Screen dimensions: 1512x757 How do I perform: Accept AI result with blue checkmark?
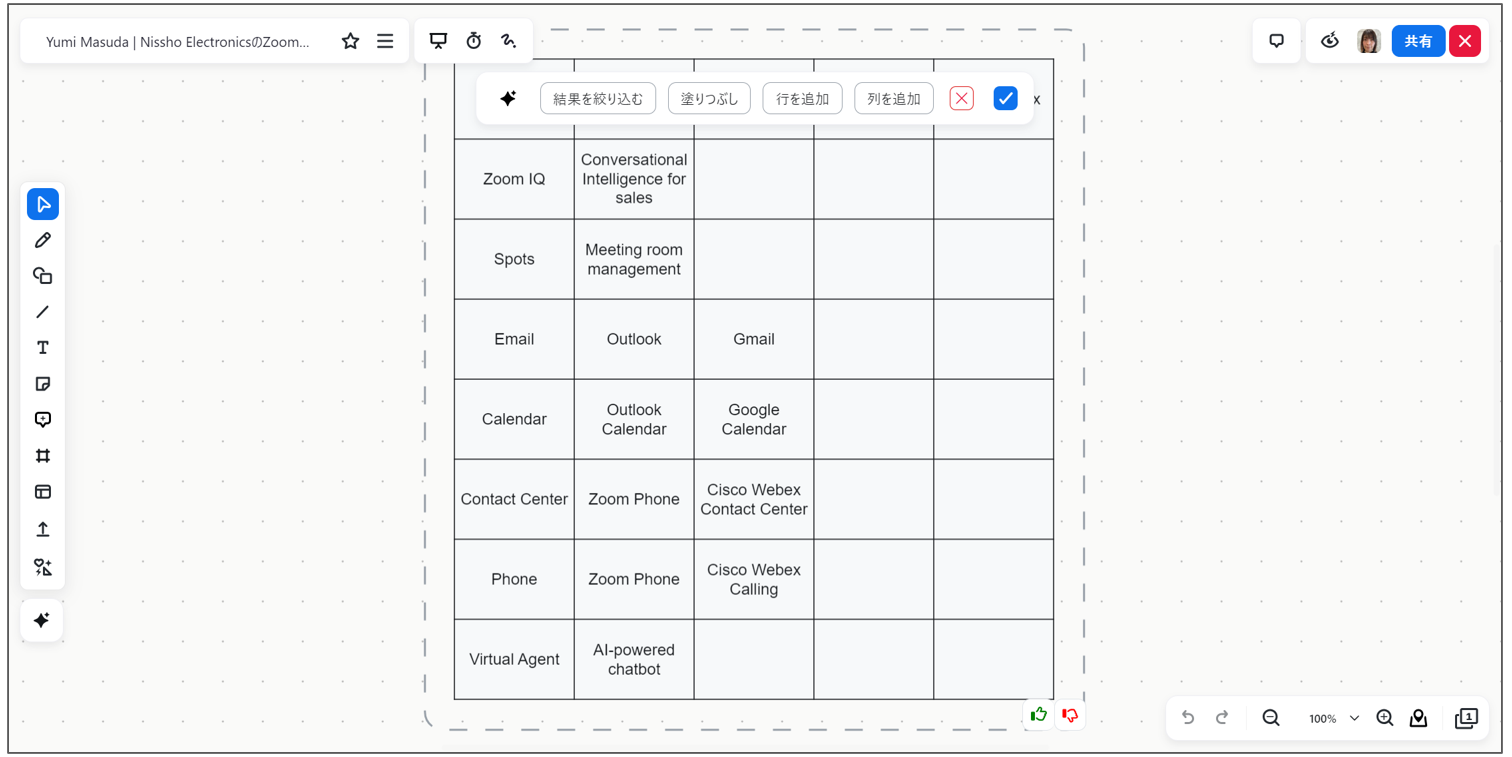pyautogui.click(x=1006, y=98)
